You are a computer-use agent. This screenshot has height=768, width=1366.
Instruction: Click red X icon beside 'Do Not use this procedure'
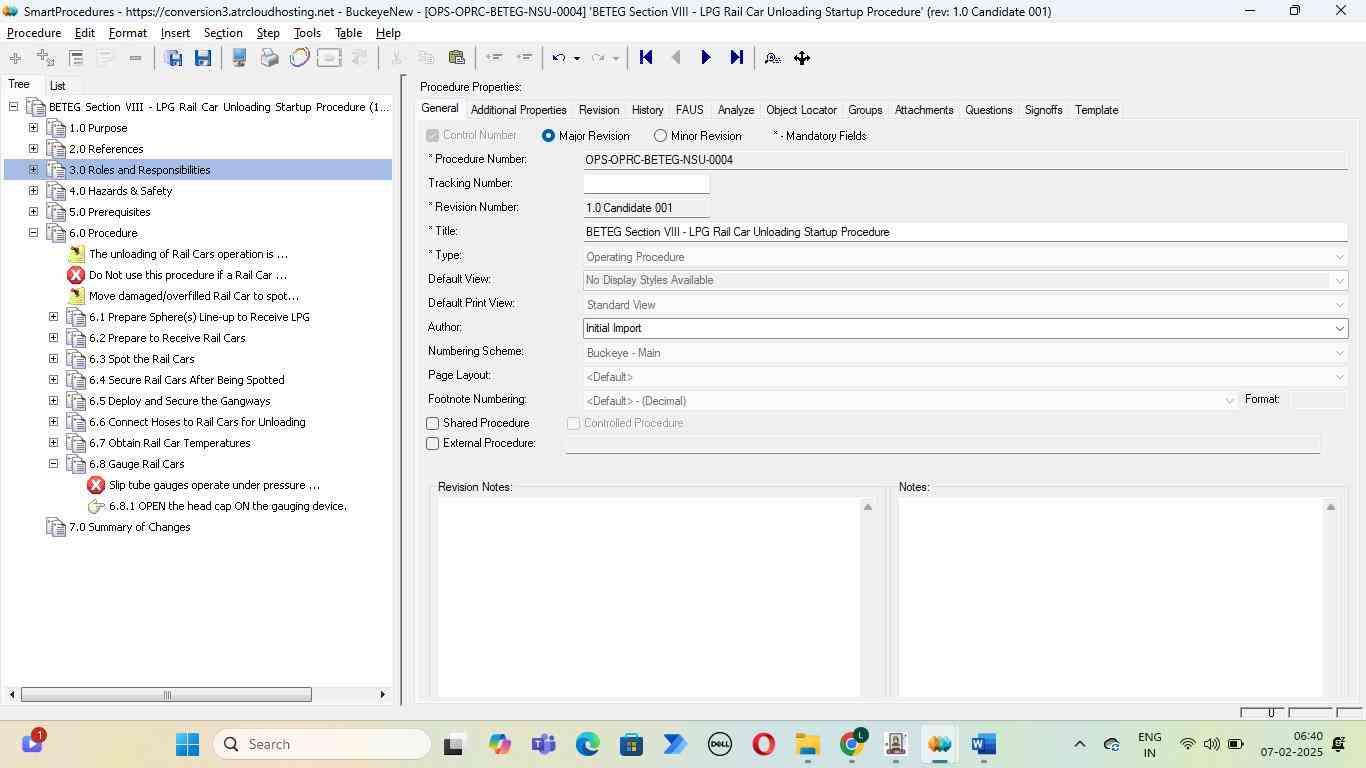coord(76,275)
